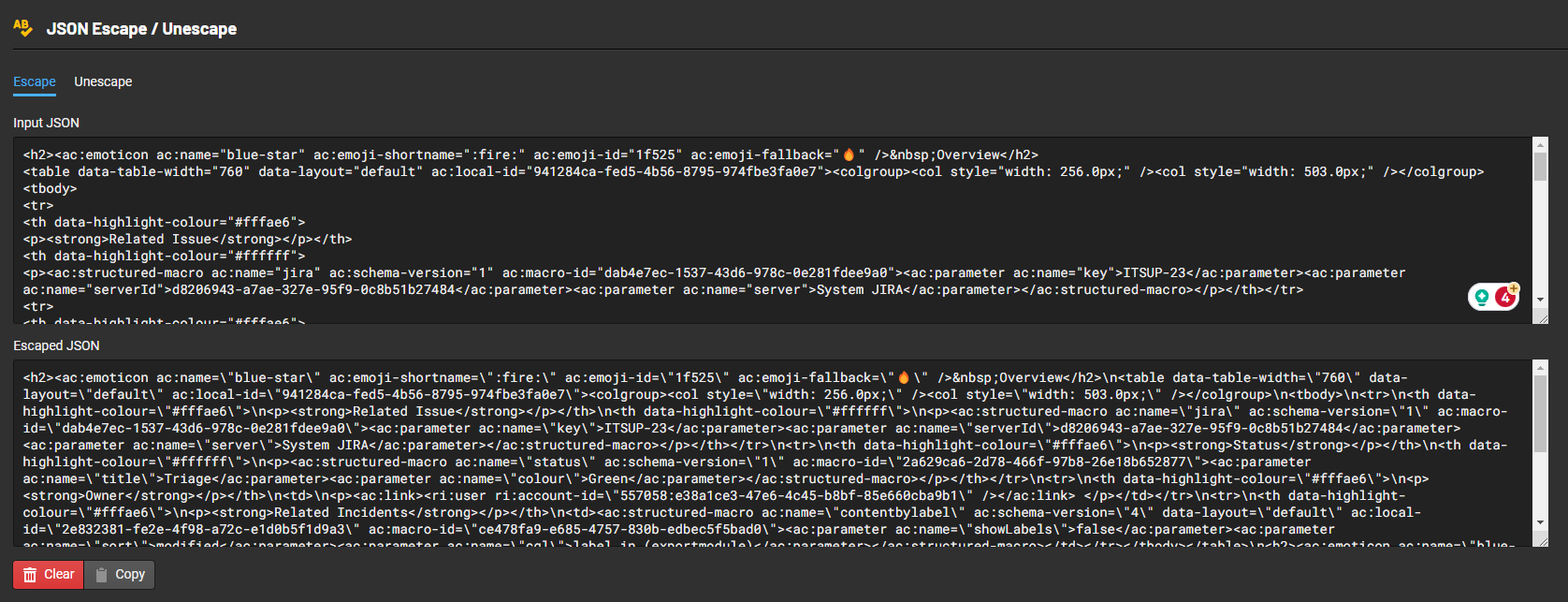Click the green lightbulb suggestion icon

(x=1482, y=297)
